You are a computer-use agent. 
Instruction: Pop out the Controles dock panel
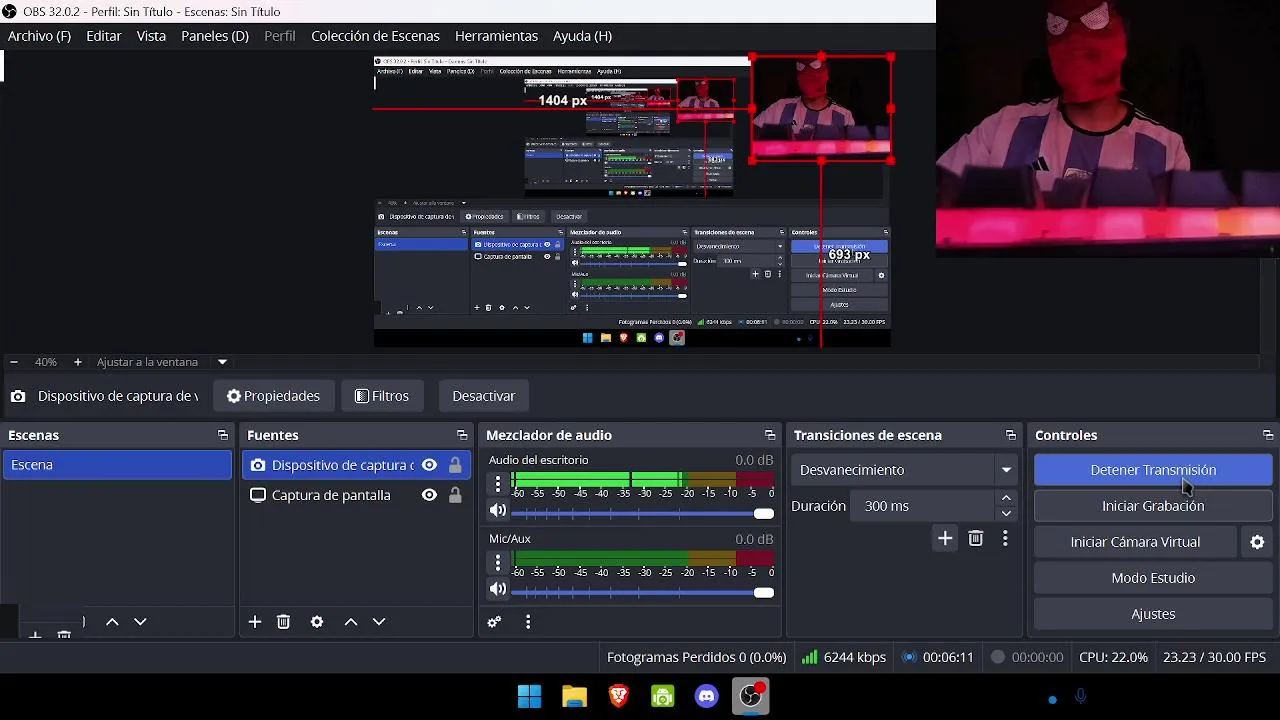(1268, 435)
